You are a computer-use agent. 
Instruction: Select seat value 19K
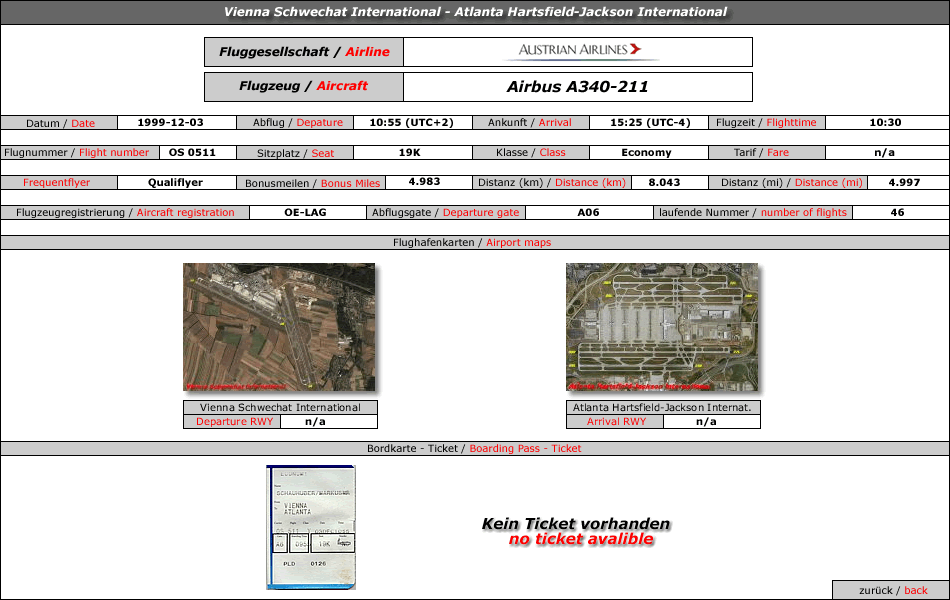tap(410, 153)
